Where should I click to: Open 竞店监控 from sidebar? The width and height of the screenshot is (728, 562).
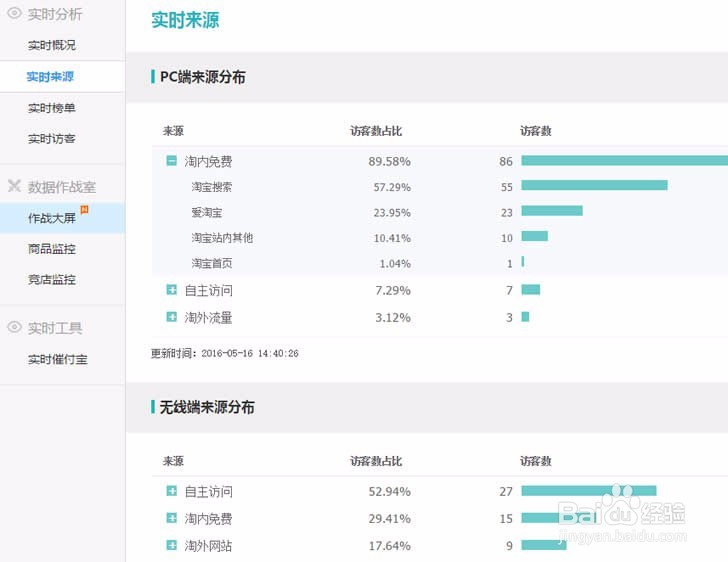tap(52, 280)
